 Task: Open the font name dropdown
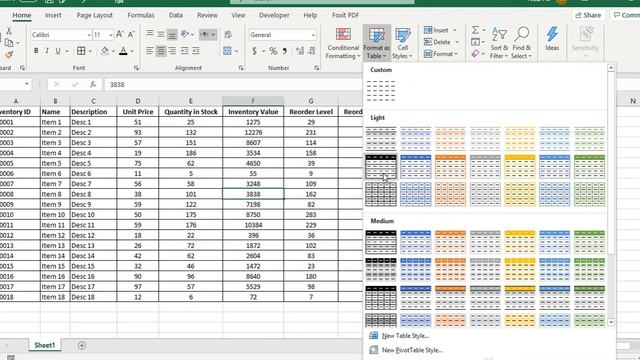click(x=89, y=35)
